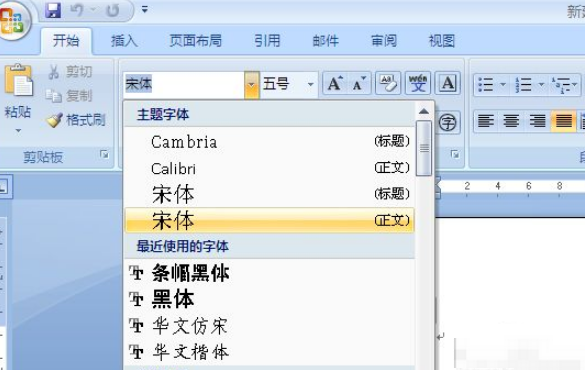Open the 视图 ribbon tab
This screenshot has height=370, width=585.
[442, 41]
